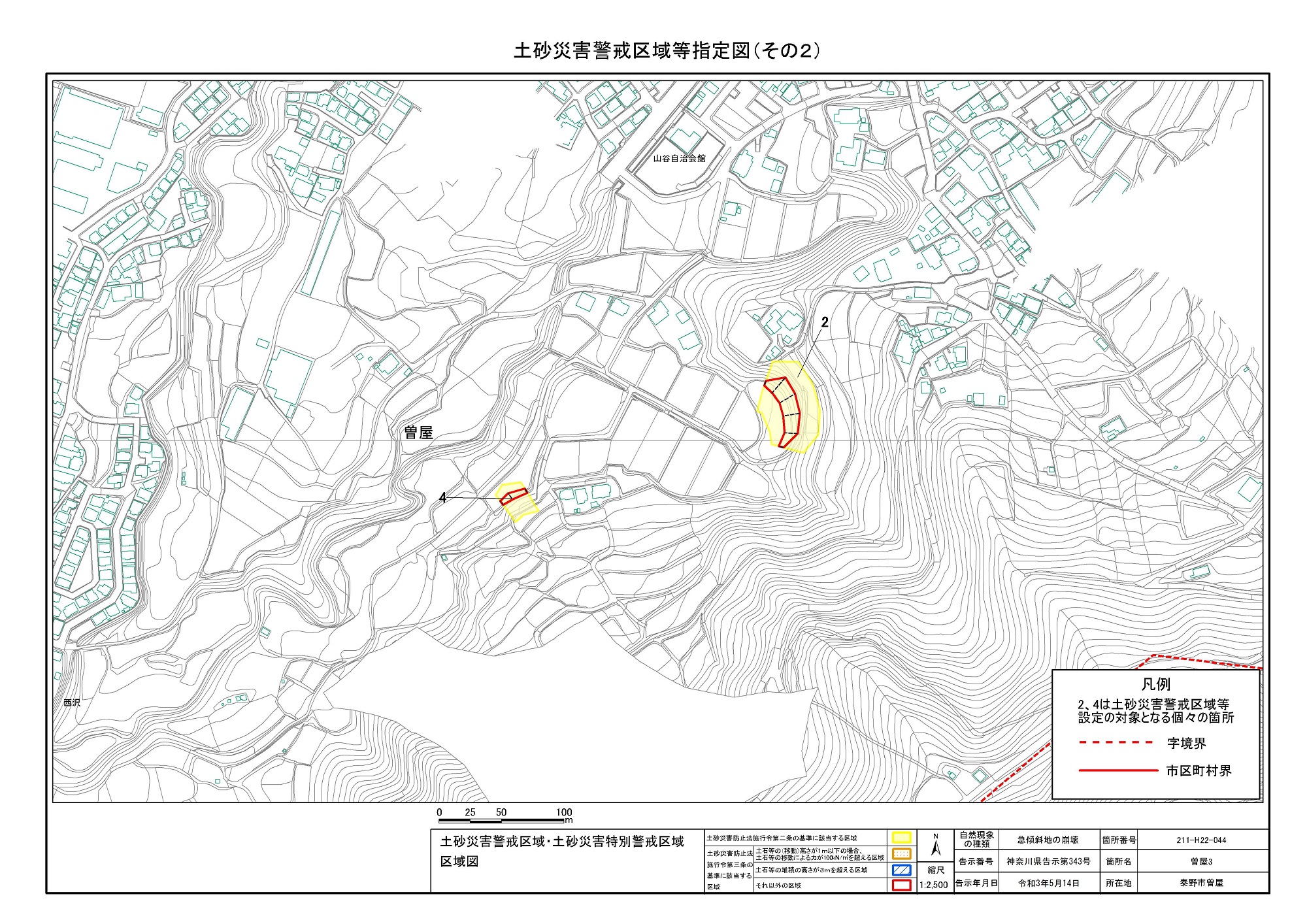Click the site label number 4
The image size is (1307, 924).
442,498
